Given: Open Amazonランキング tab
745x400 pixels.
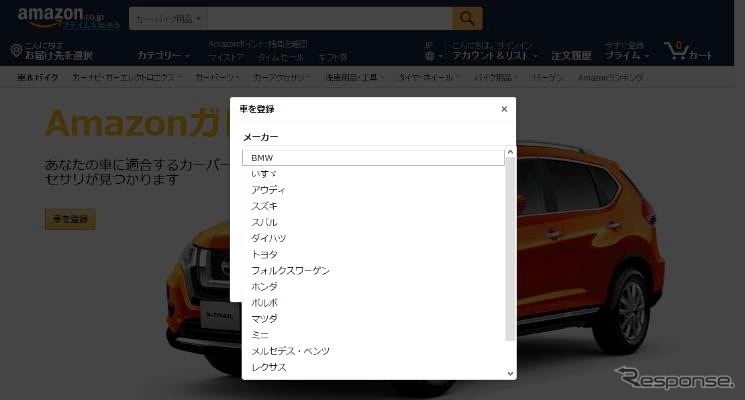Looking at the screenshot, I should click(x=611, y=77).
